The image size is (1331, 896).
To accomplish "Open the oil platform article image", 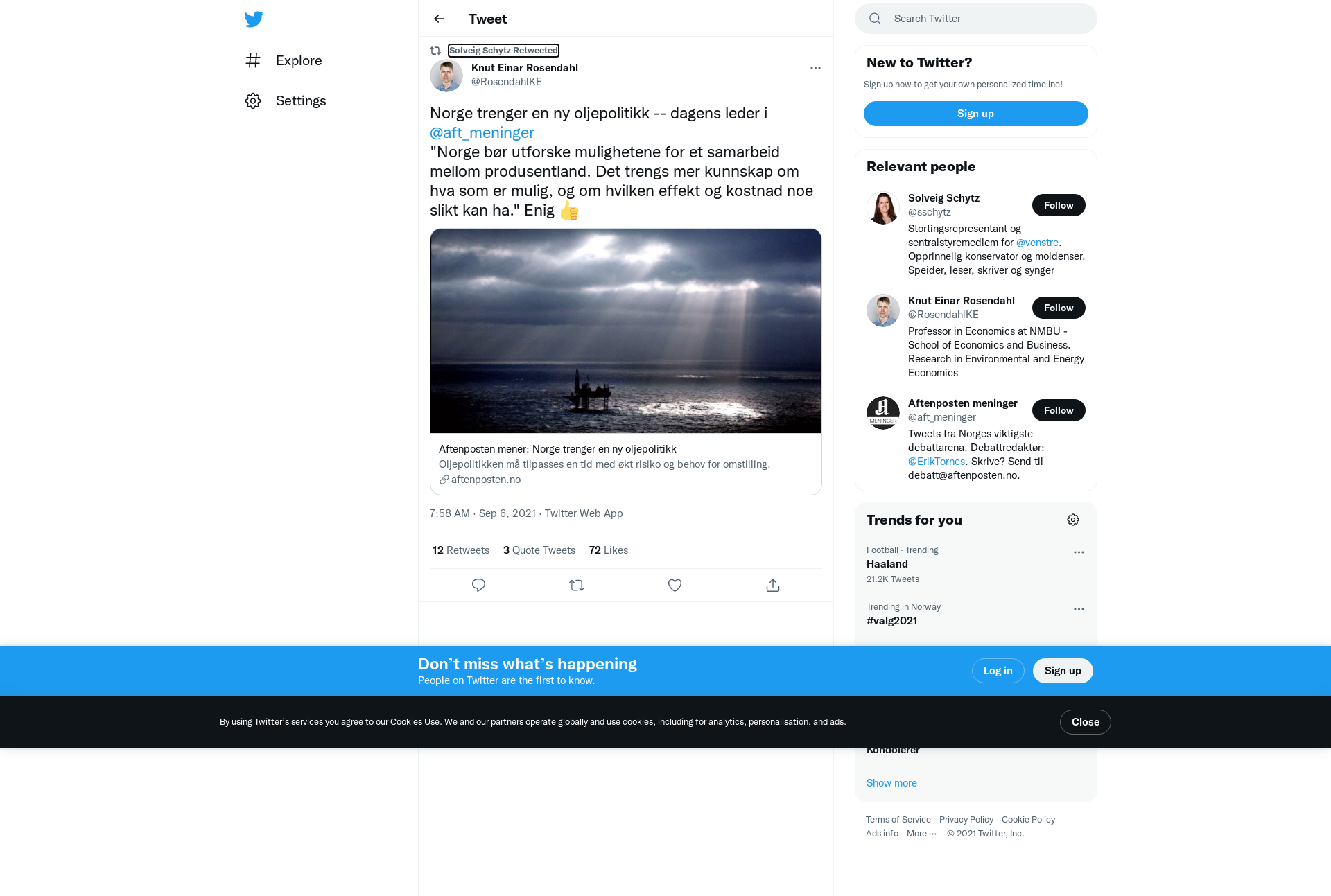I will pos(626,331).
